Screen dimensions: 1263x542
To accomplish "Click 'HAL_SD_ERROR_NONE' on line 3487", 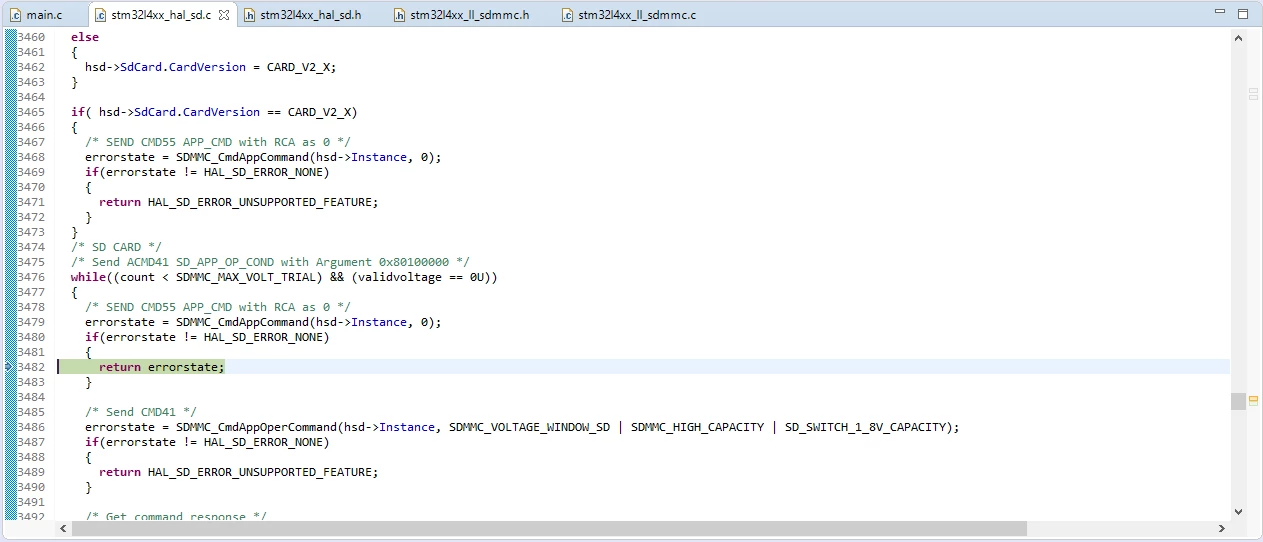I will 263,442.
